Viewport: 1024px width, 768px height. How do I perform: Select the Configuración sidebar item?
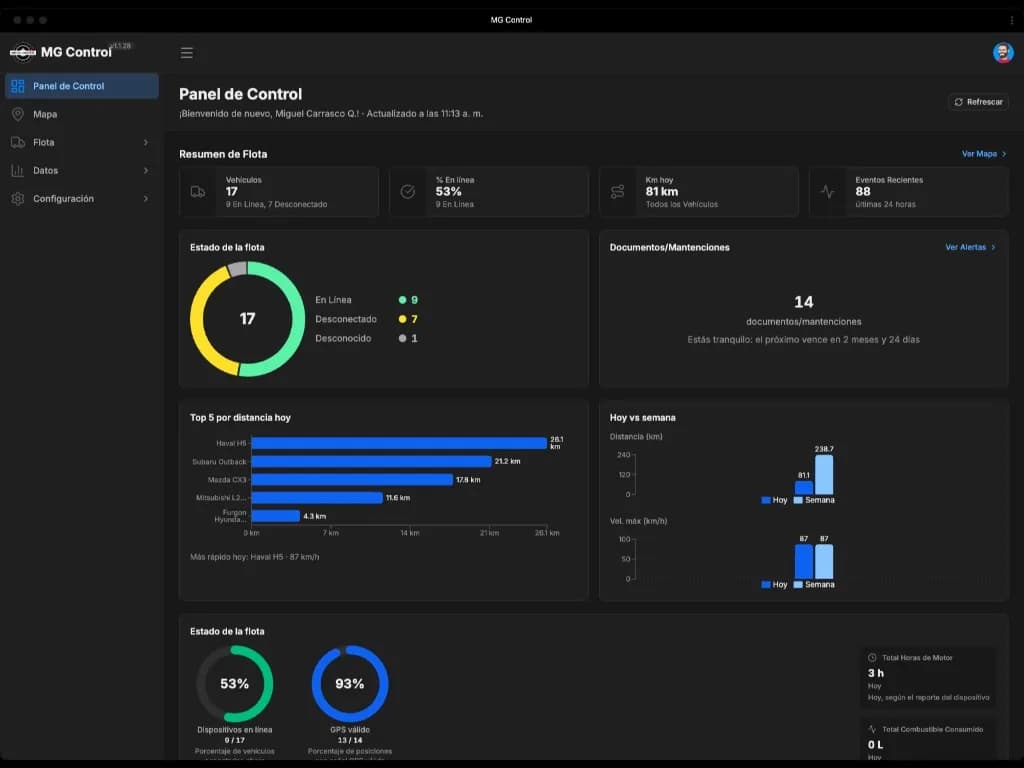tap(82, 199)
